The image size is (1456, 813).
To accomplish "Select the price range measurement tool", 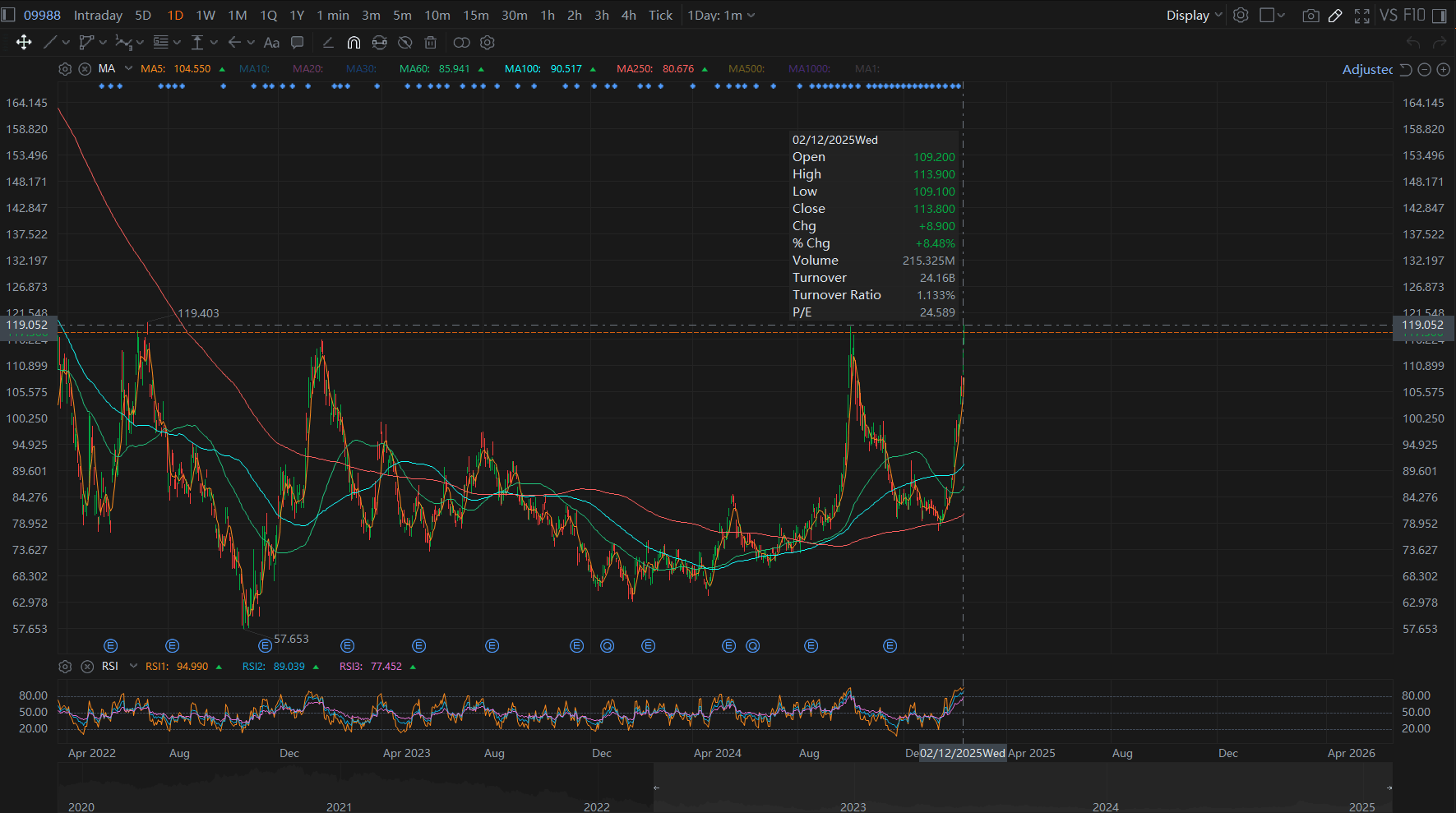I will (x=197, y=42).
